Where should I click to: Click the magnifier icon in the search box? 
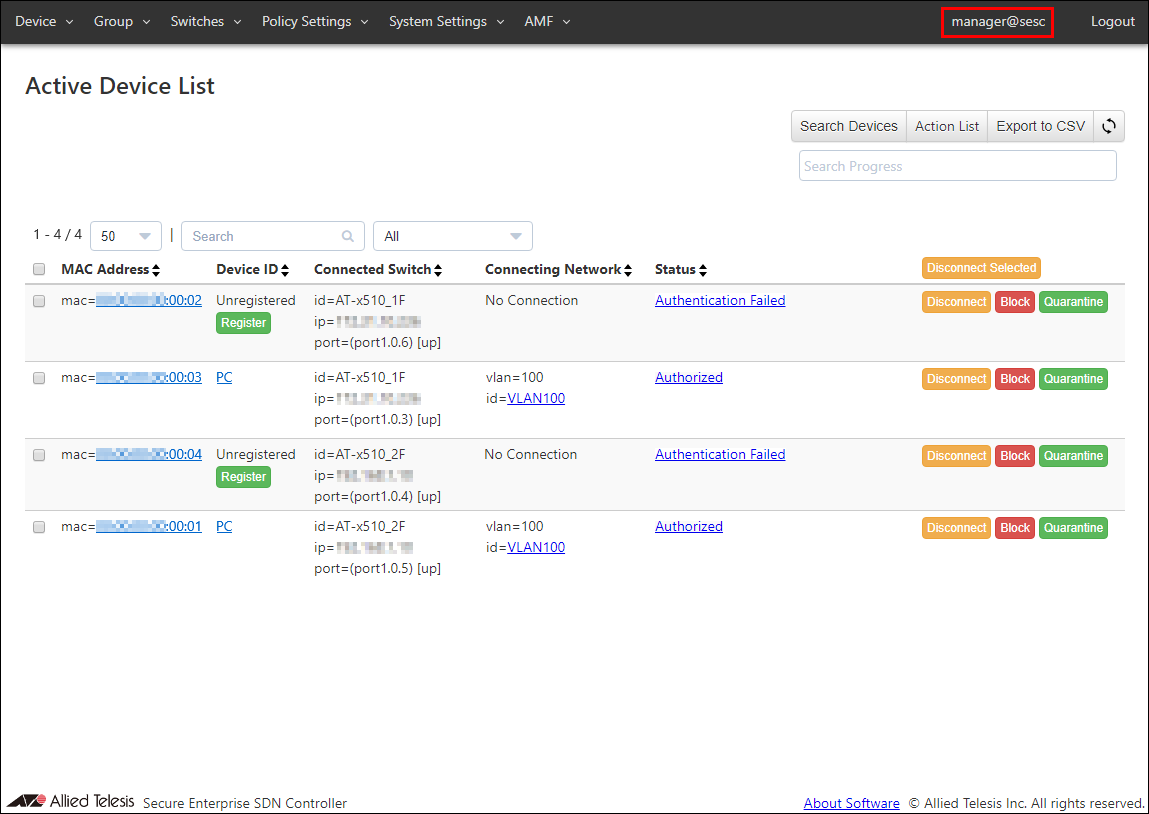pos(348,237)
